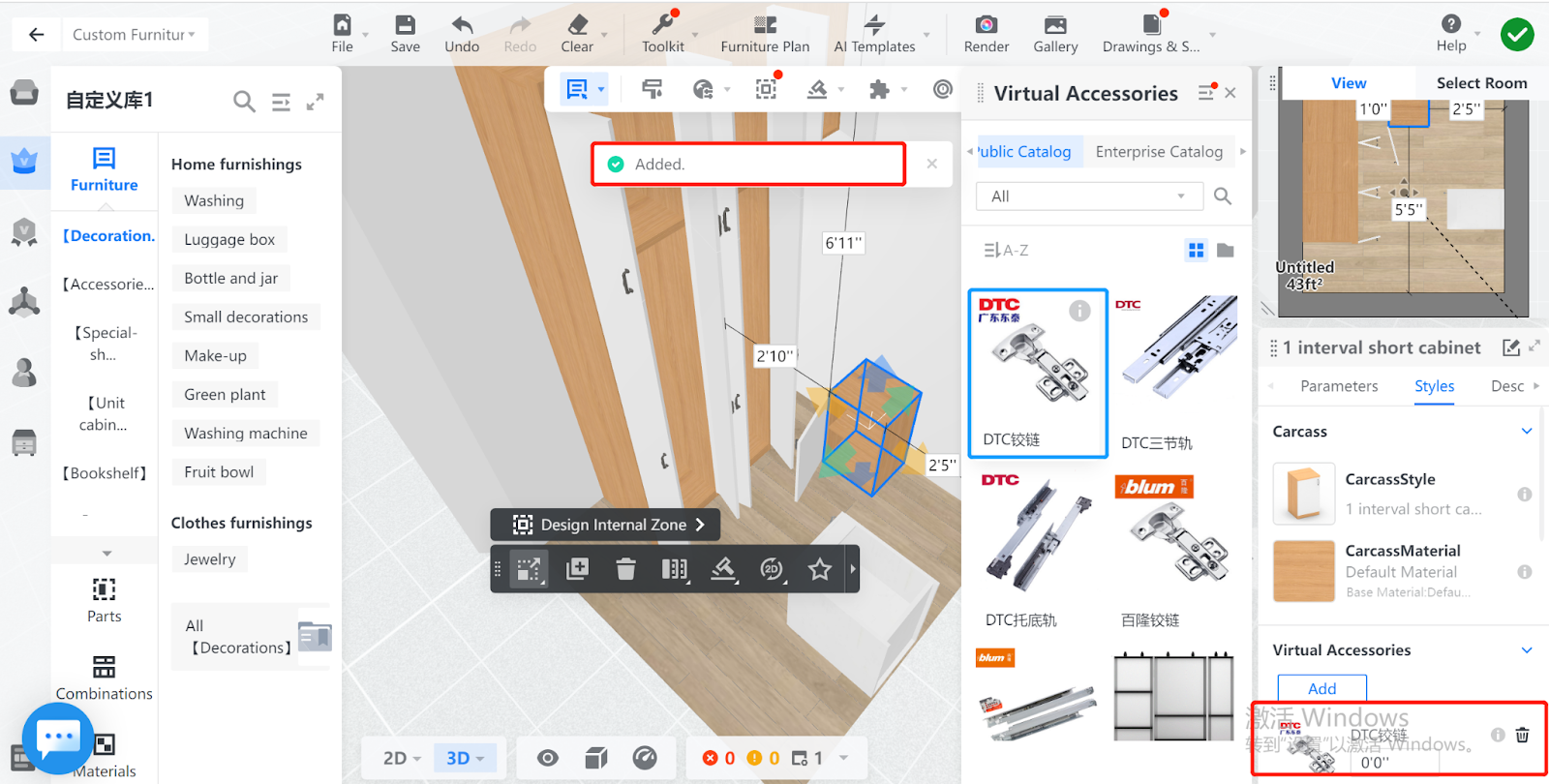The image size is (1549, 784).
Task: Toggle the visibility eye icon at bottom
Action: [548, 758]
